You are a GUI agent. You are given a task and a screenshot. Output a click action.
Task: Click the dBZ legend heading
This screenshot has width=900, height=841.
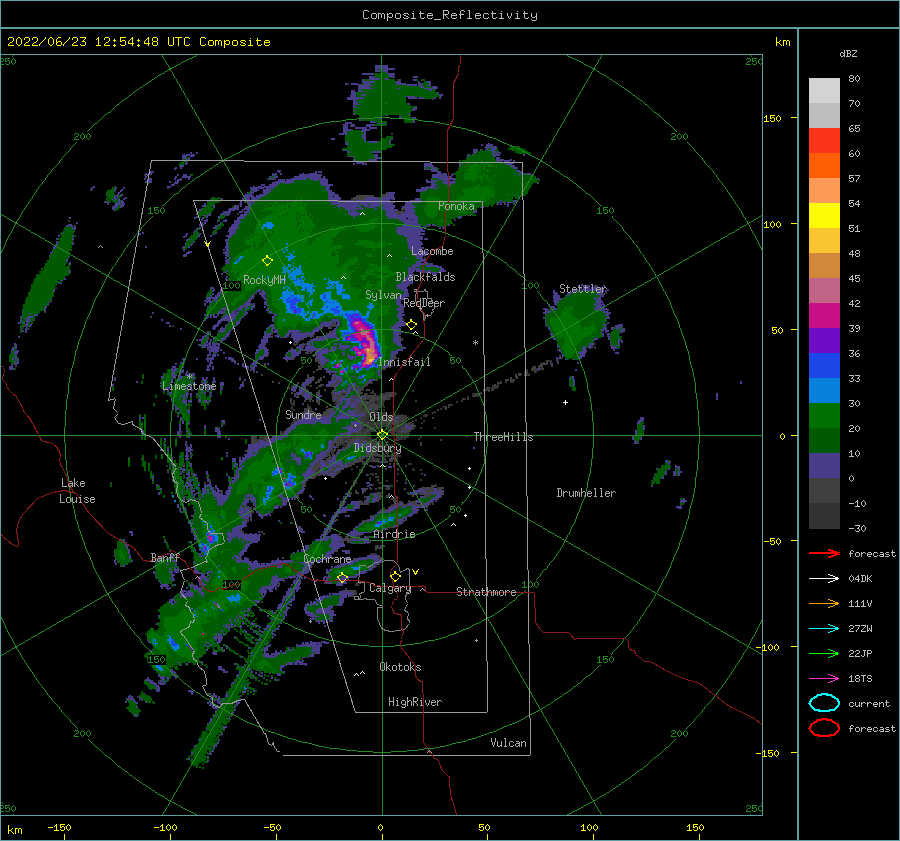848,53
